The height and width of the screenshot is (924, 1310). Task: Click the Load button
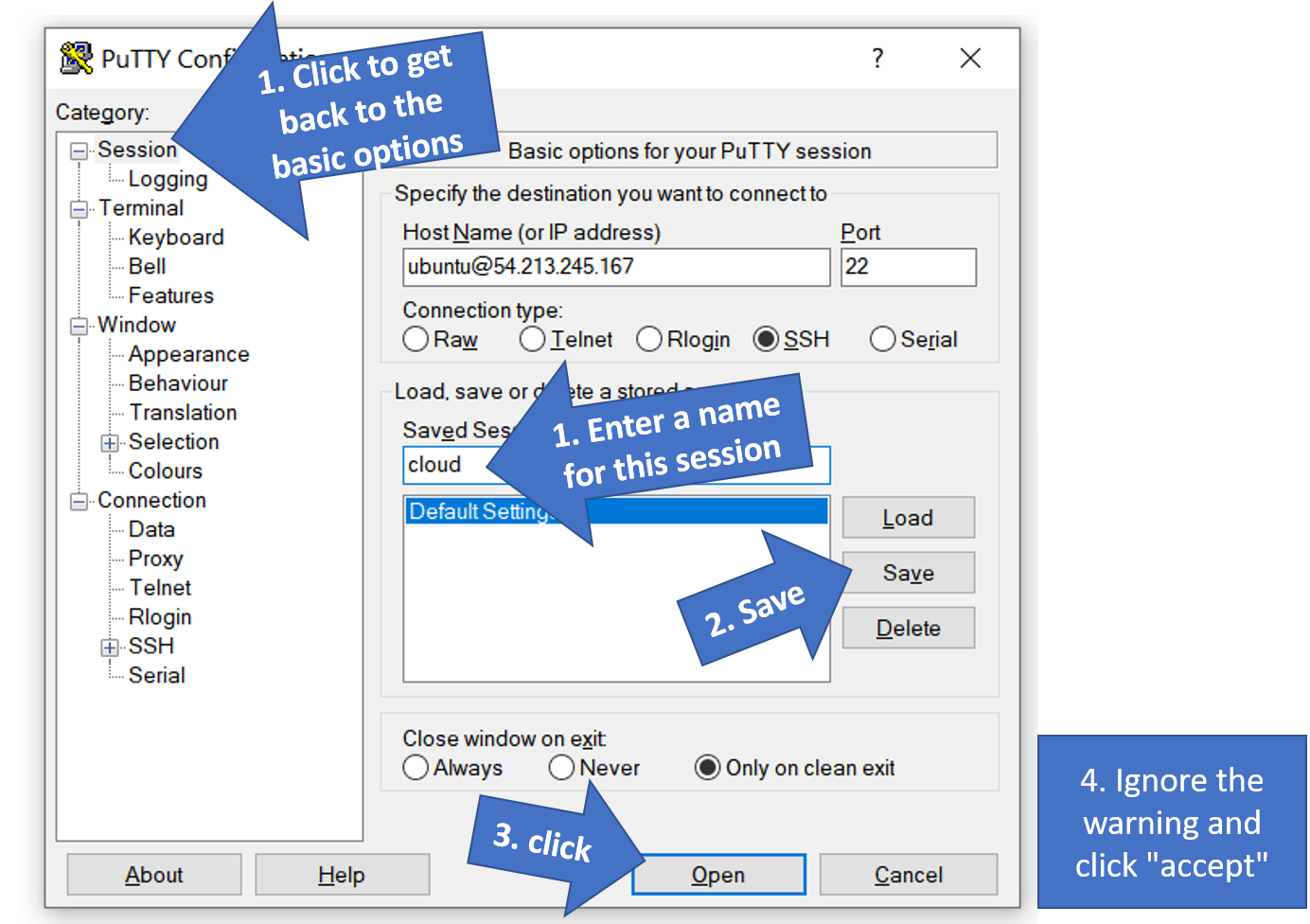point(909,518)
